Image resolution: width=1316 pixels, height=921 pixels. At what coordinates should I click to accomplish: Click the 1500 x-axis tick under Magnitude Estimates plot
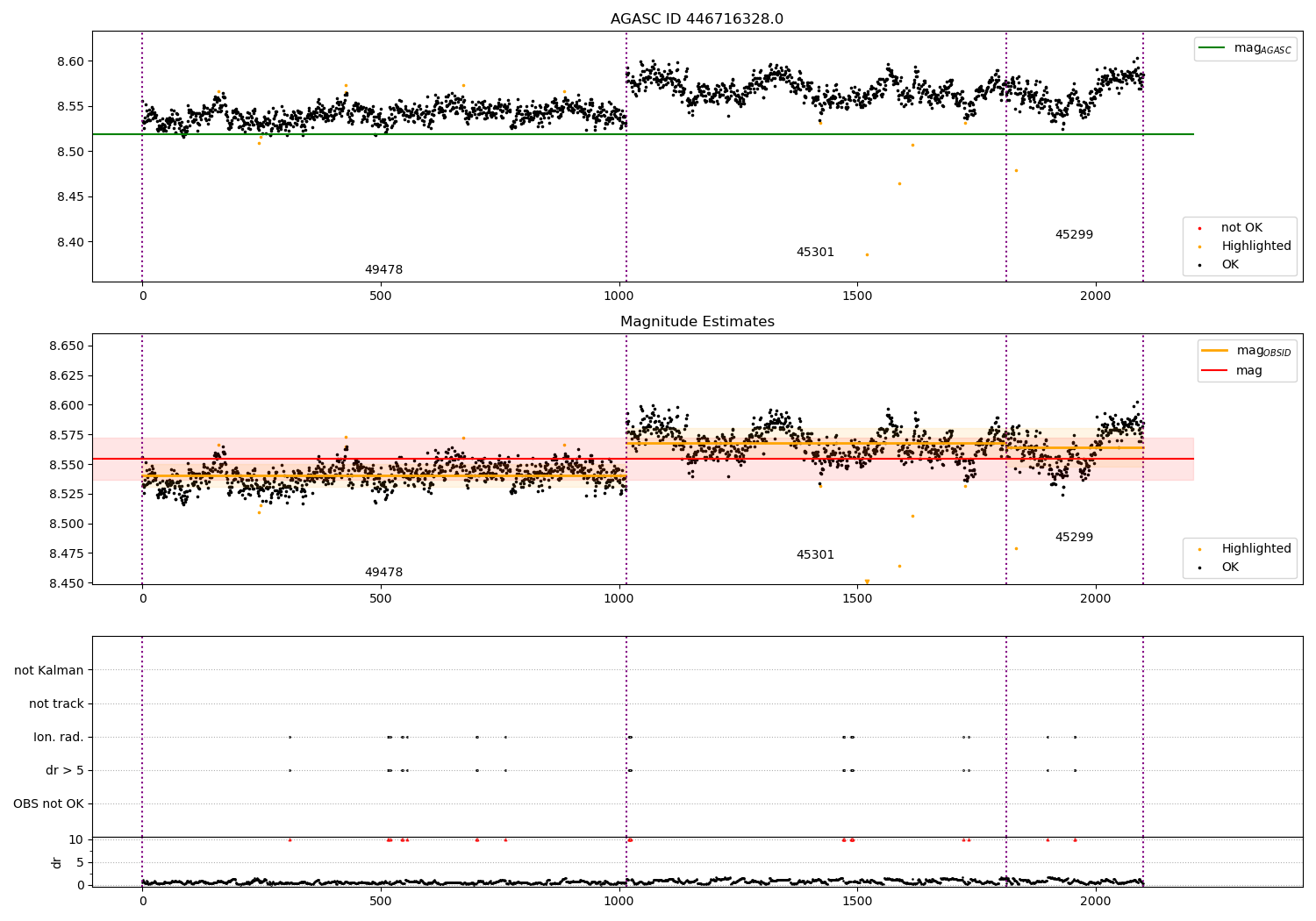click(x=857, y=599)
